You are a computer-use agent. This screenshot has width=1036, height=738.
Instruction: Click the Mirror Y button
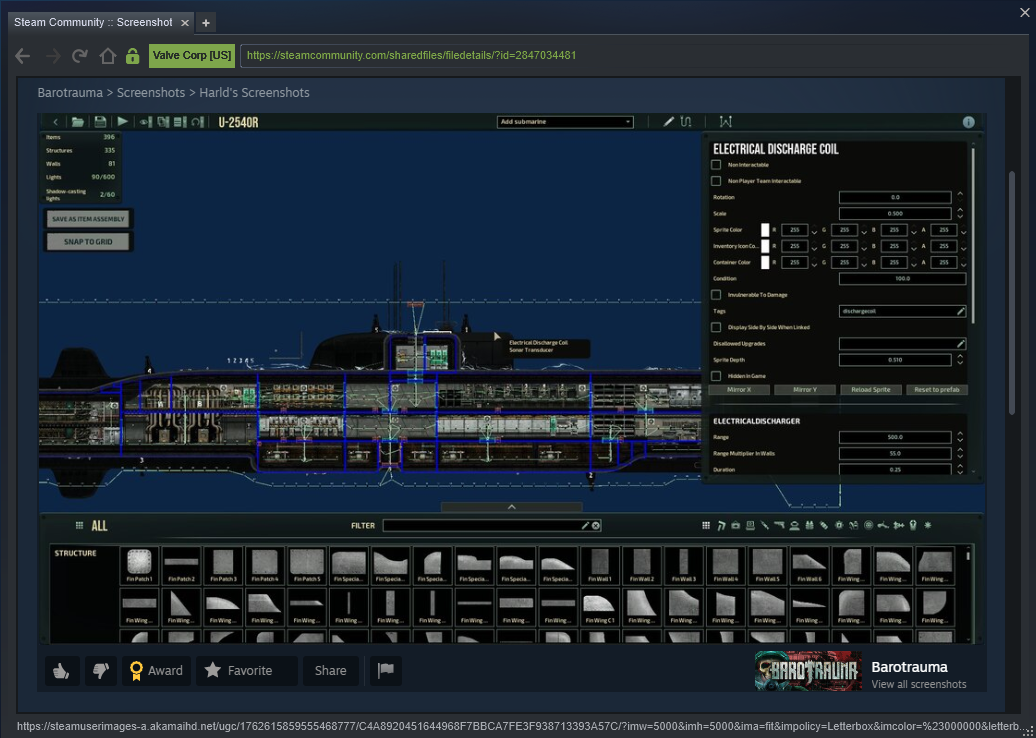(805, 390)
